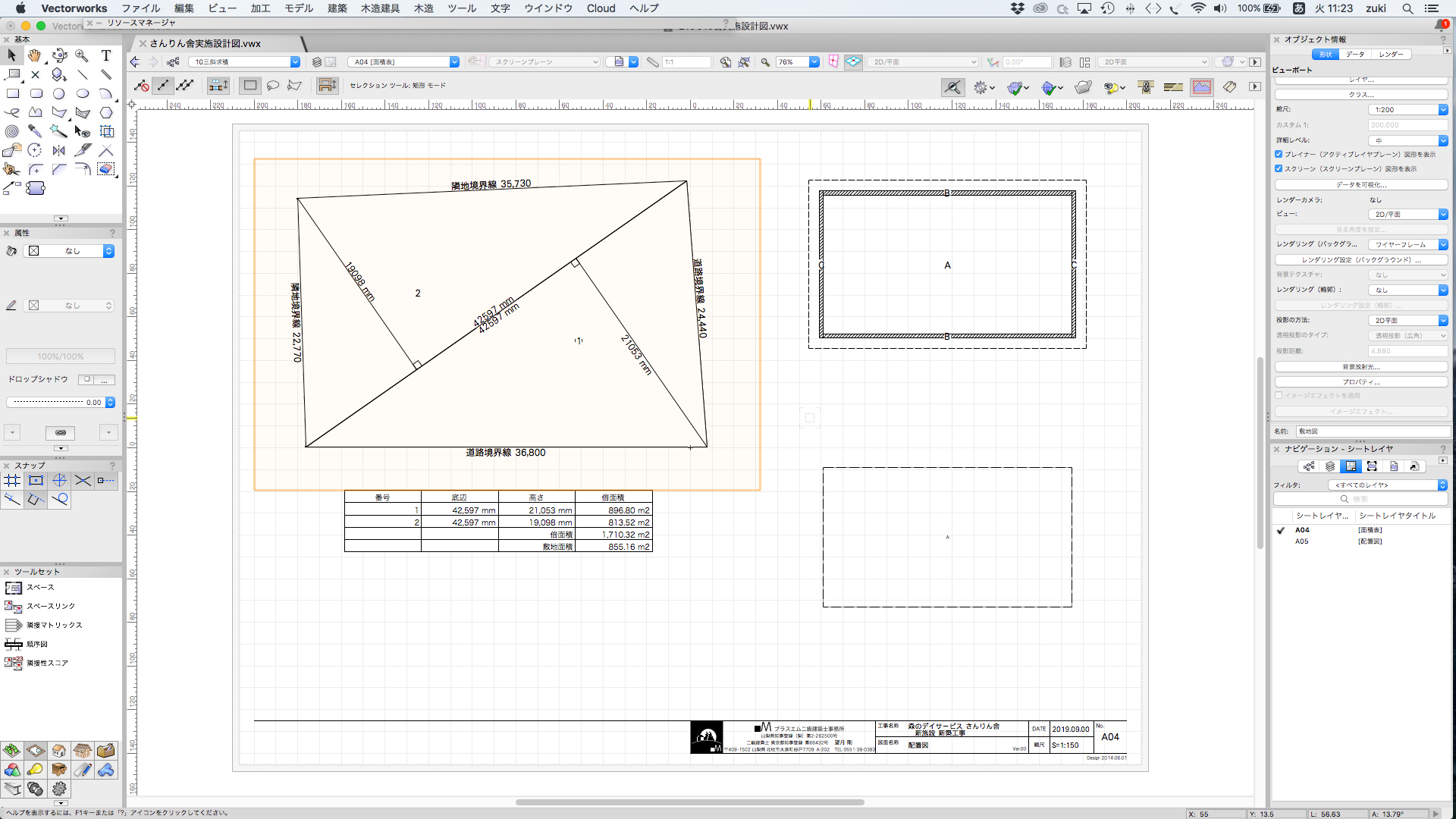Pick the Zoom magnifier tool

pyautogui.click(x=82, y=55)
